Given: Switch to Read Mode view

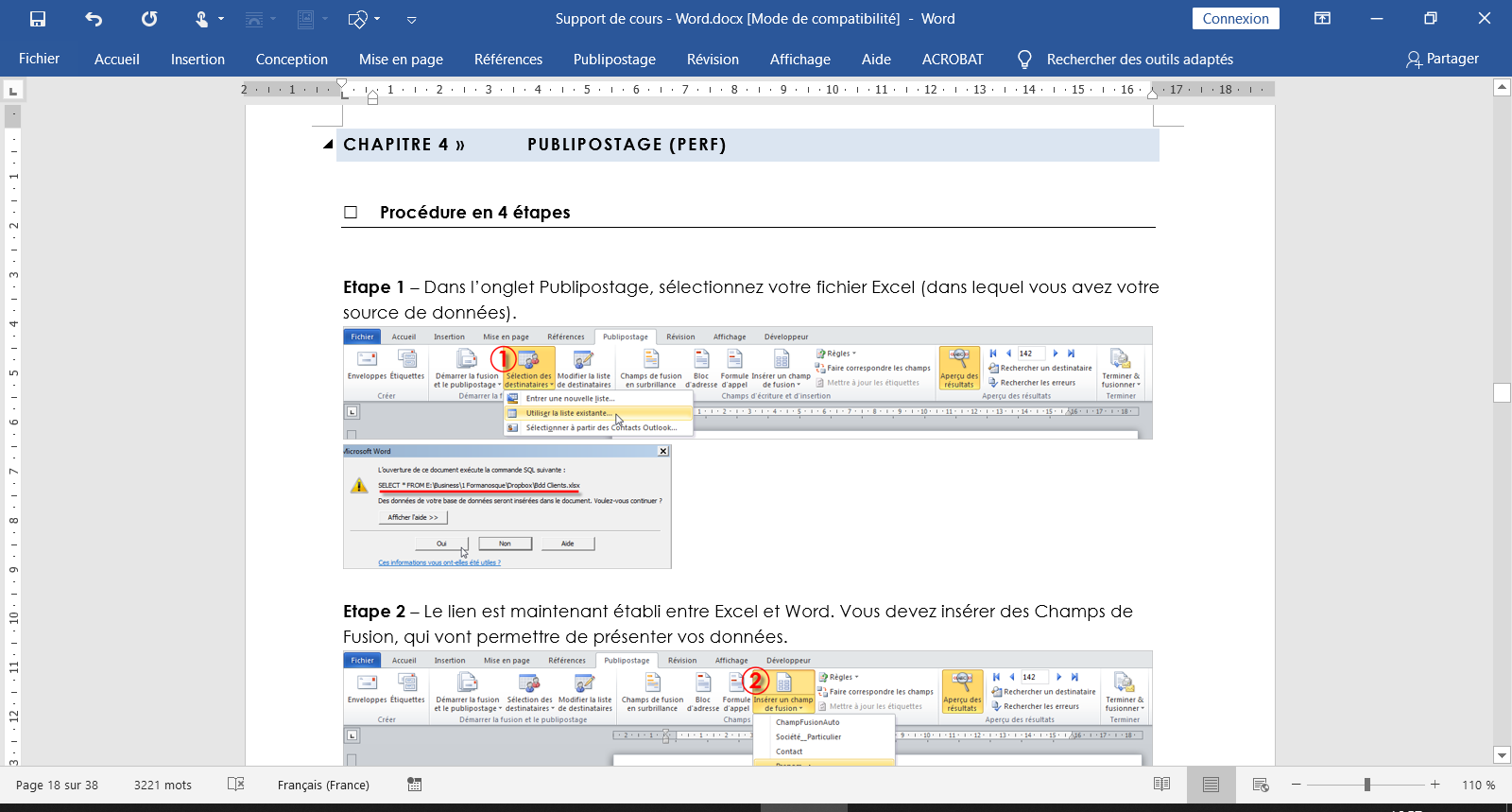Looking at the screenshot, I should [1162, 785].
